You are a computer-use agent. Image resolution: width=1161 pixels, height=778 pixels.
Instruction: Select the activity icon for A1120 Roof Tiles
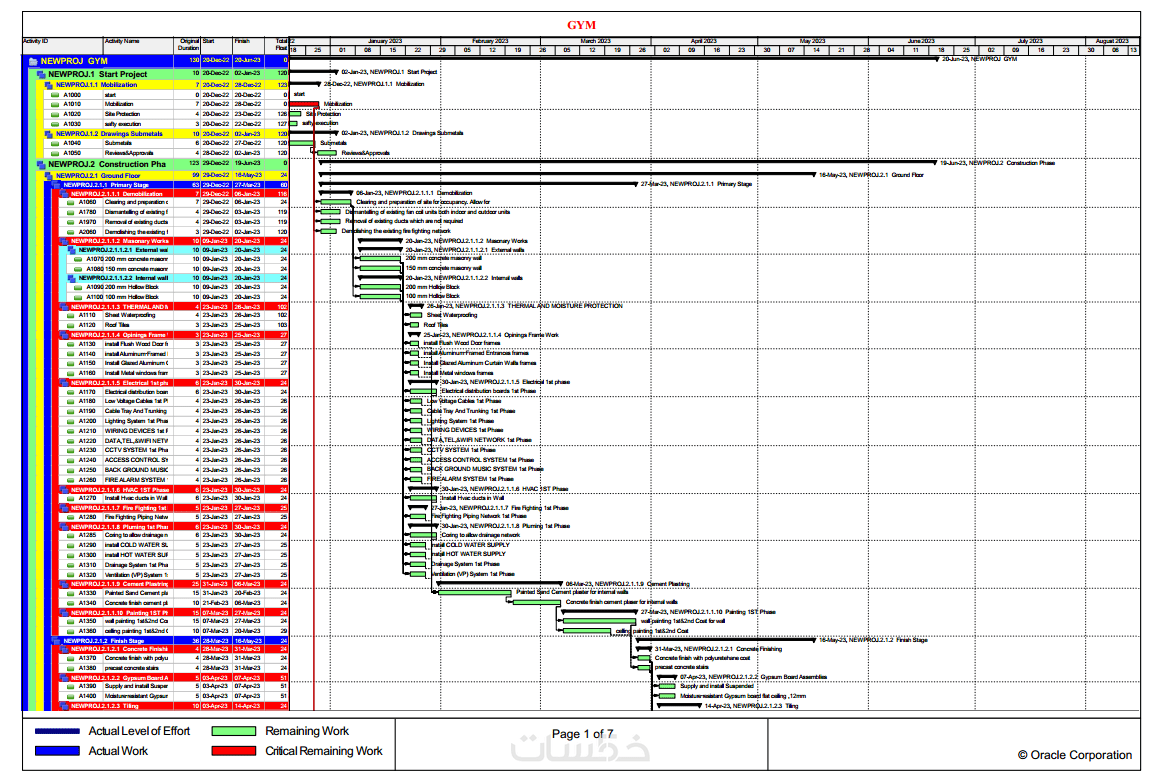71,325
